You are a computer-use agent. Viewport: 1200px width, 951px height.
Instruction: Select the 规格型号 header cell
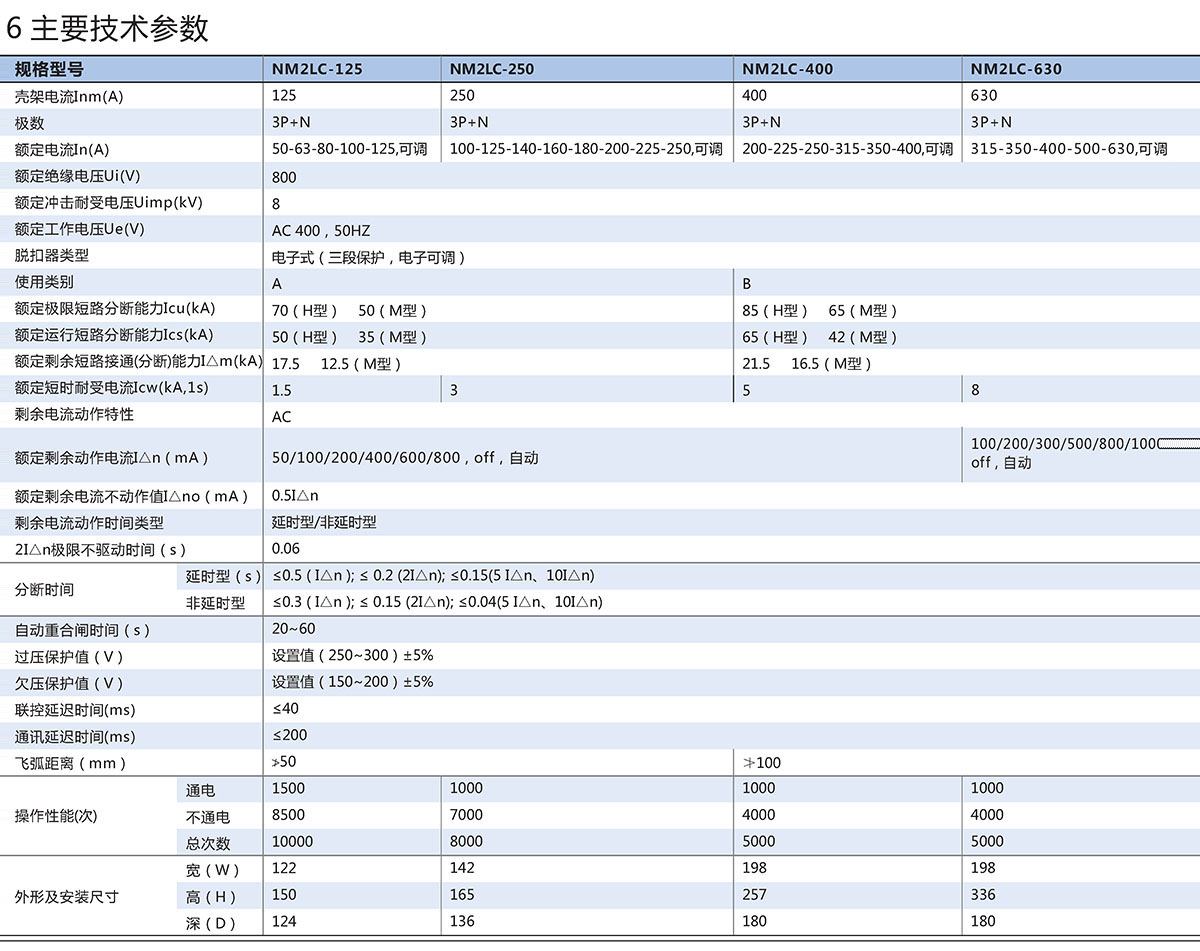tap(49, 69)
